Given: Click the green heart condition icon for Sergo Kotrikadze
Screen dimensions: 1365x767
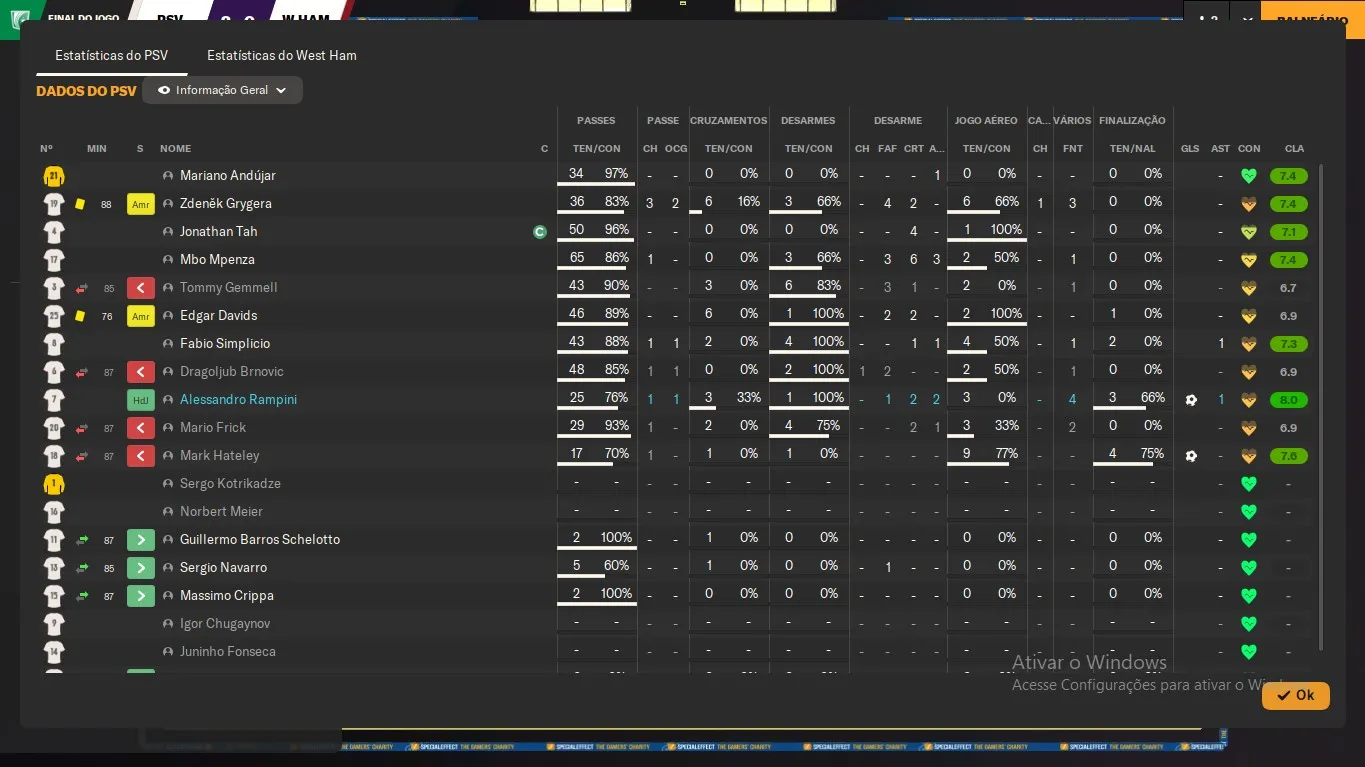Looking at the screenshot, I should [1248, 484].
